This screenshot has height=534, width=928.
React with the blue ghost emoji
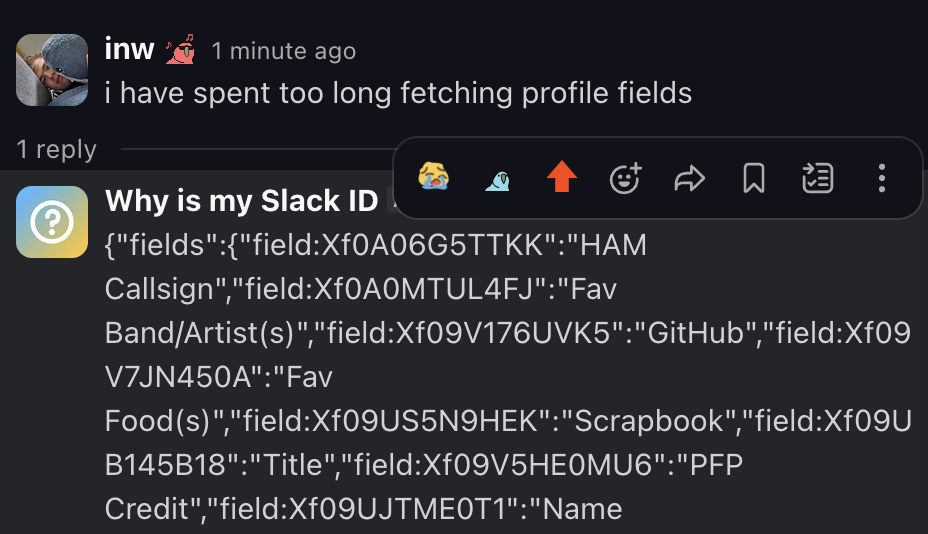click(x=497, y=179)
